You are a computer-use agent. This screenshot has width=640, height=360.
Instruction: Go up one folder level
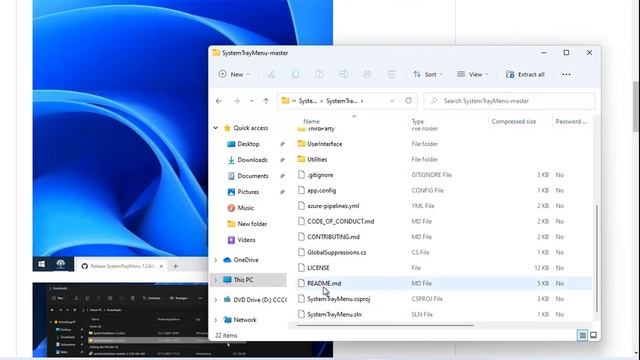click(266, 101)
